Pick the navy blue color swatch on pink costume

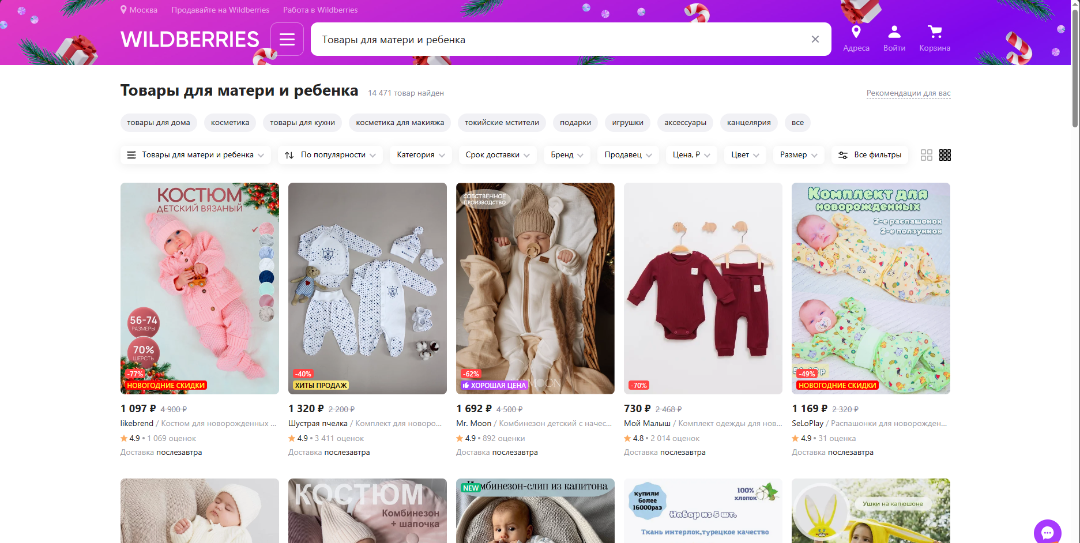click(266, 277)
